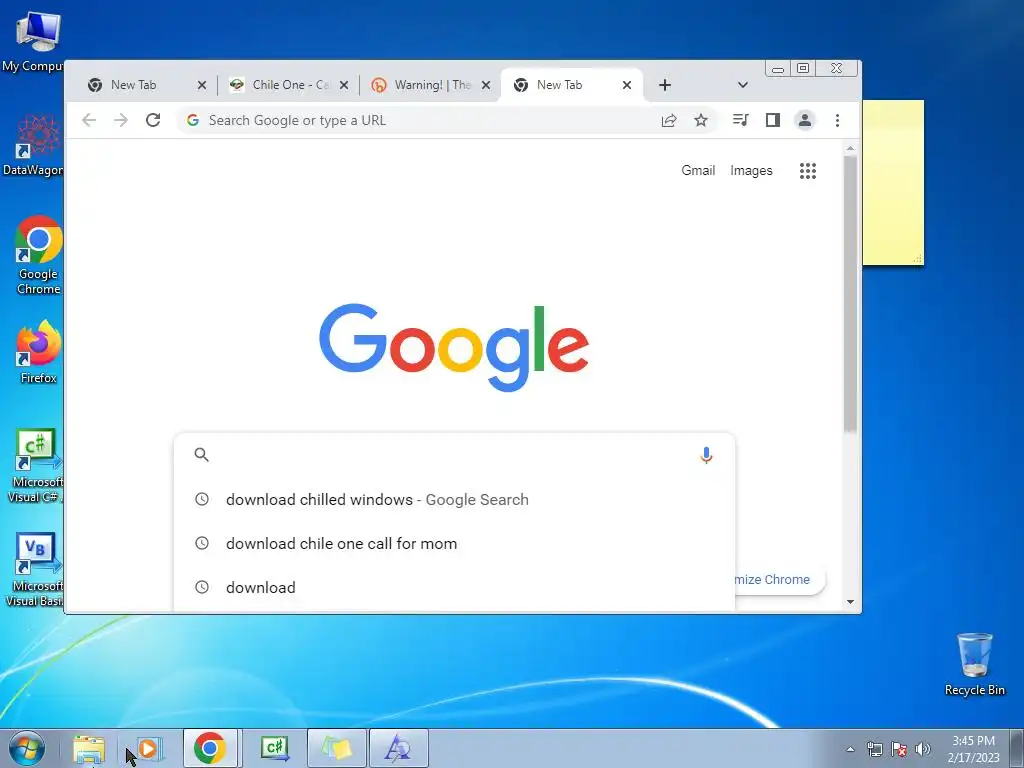Open the Chrome profile avatar

point(805,120)
